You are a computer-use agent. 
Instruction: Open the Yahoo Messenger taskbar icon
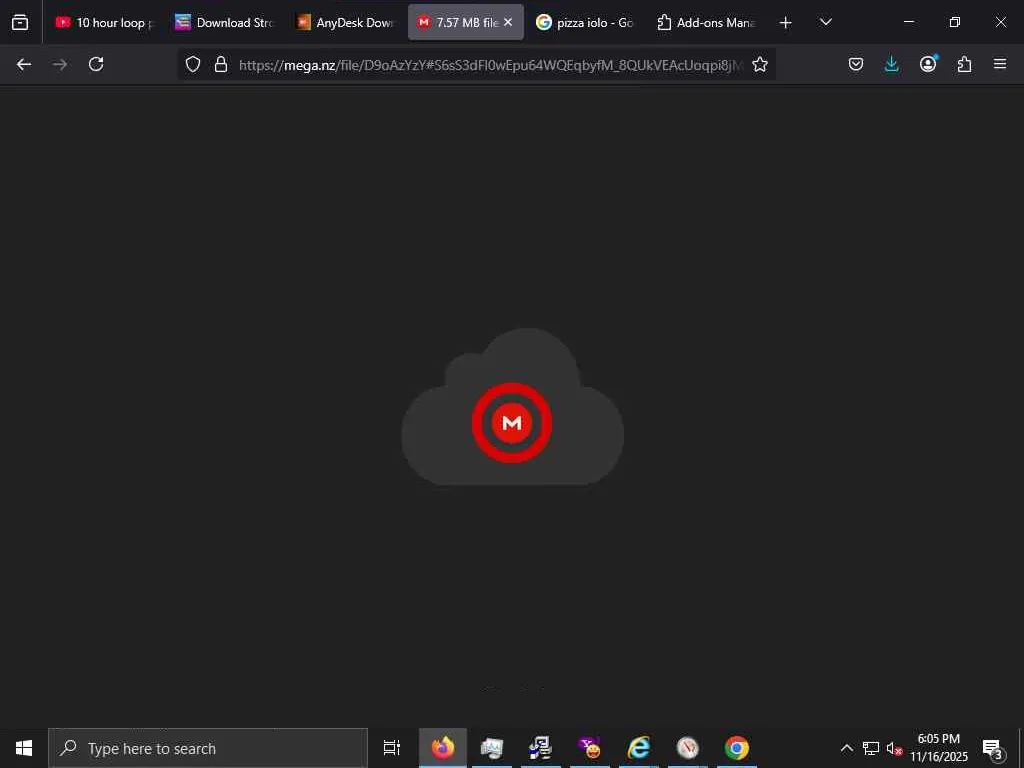[590, 748]
